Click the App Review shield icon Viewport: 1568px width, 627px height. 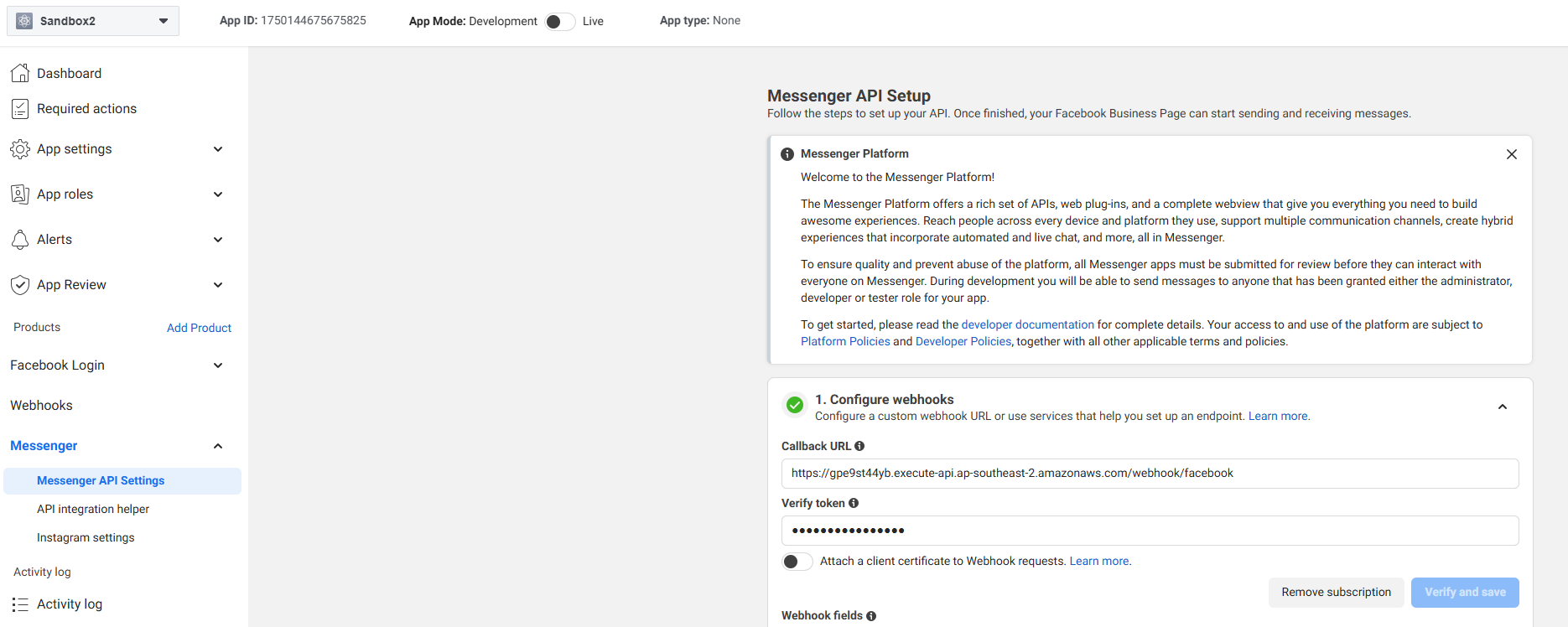coord(20,285)
